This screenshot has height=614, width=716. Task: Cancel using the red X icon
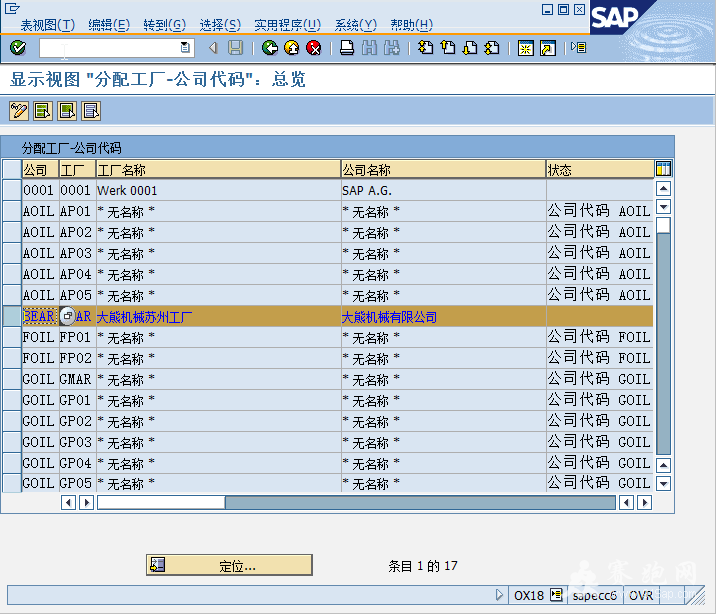(x=314, y=47)
